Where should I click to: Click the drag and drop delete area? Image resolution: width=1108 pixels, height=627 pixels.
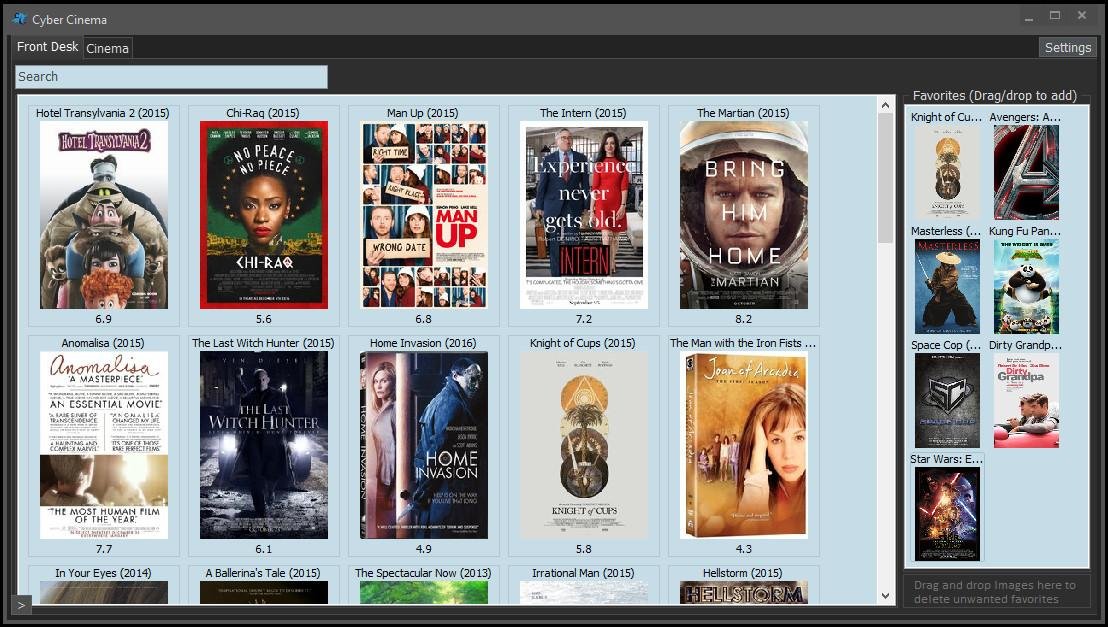[x=996, y=590]
